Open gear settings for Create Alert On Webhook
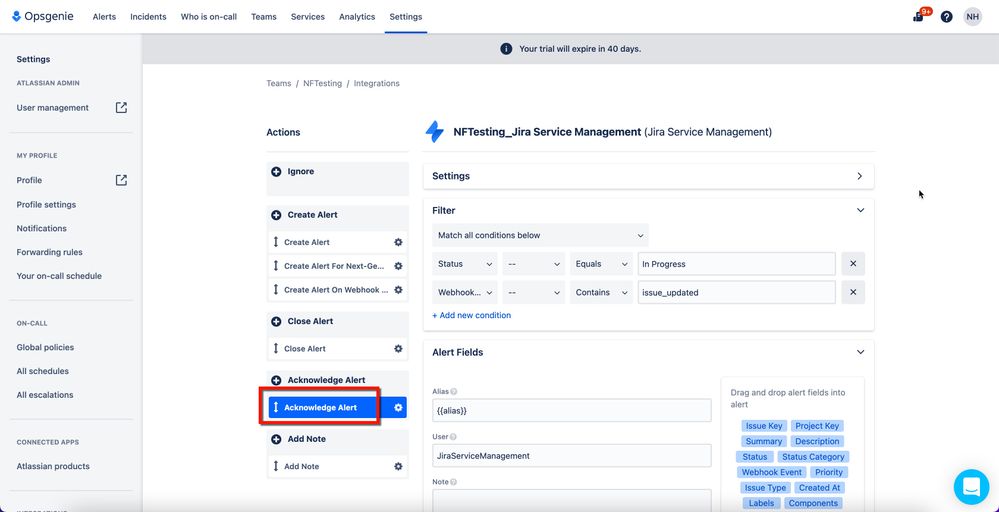Screen dimensions: 999x512 [398, 290]
